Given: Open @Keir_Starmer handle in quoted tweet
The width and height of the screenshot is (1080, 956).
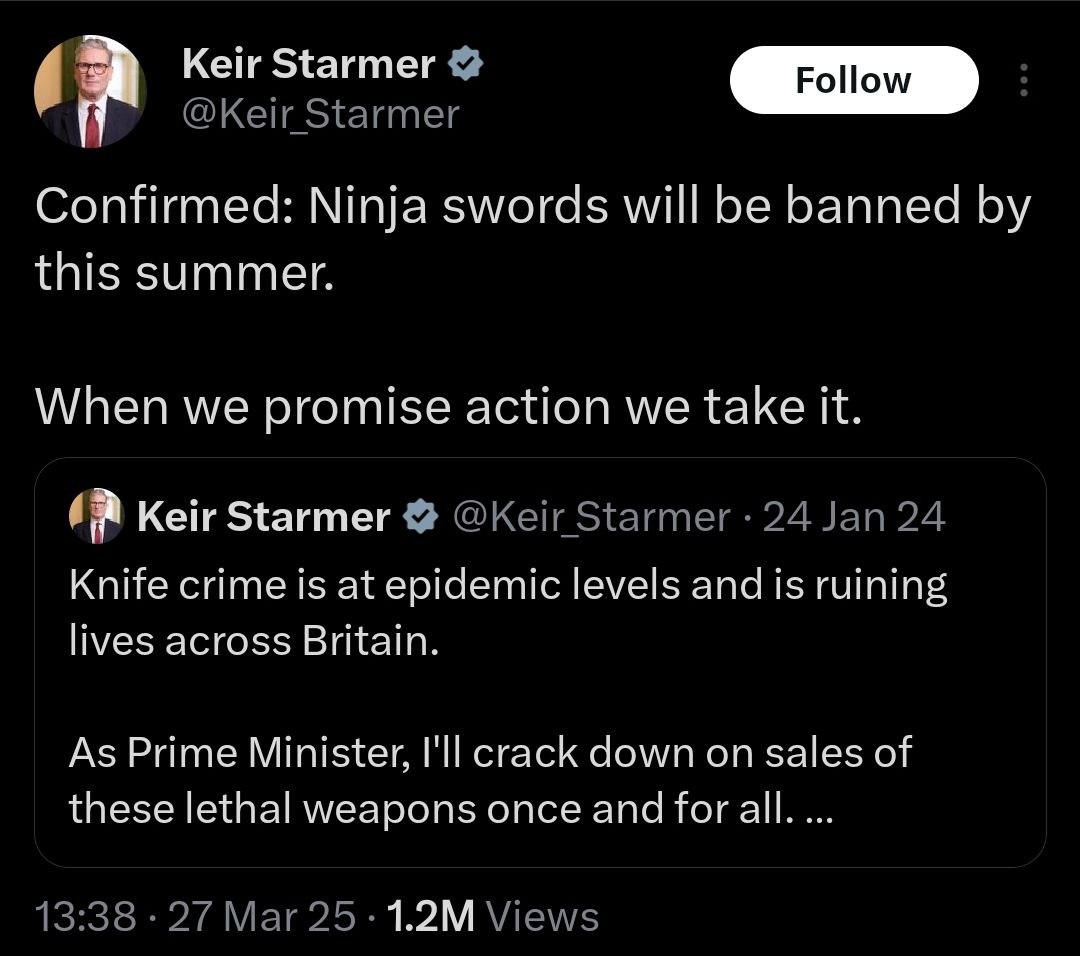Looking at the screenshot, I should click(x=591, y=517).
